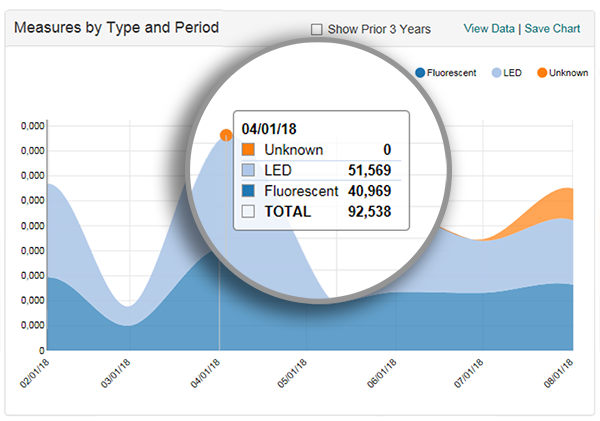Screen dimensions: 600x421
Task: Enable the Show Prior 3 Years checkbox
Action: [316, 29]
